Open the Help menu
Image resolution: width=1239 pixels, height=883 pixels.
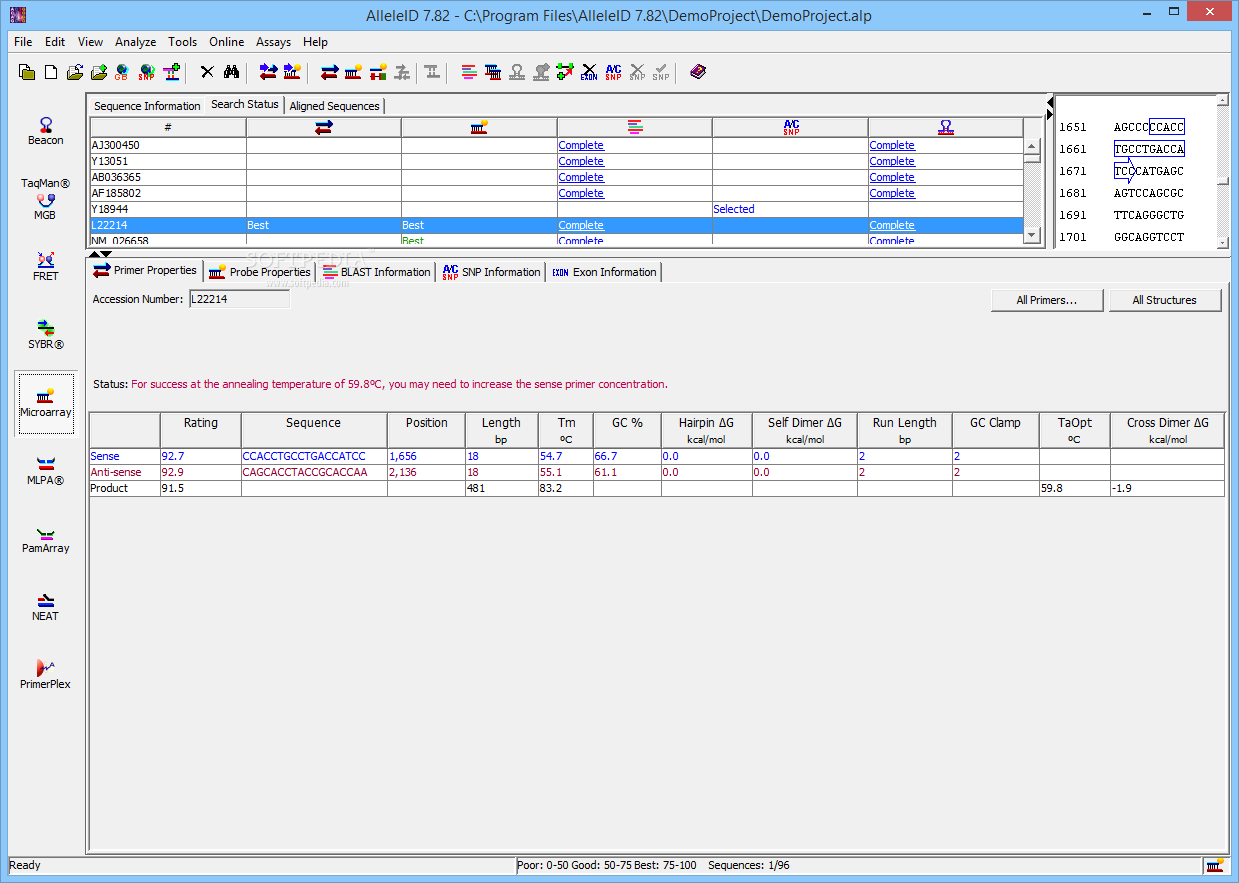[x=315, y=42]
